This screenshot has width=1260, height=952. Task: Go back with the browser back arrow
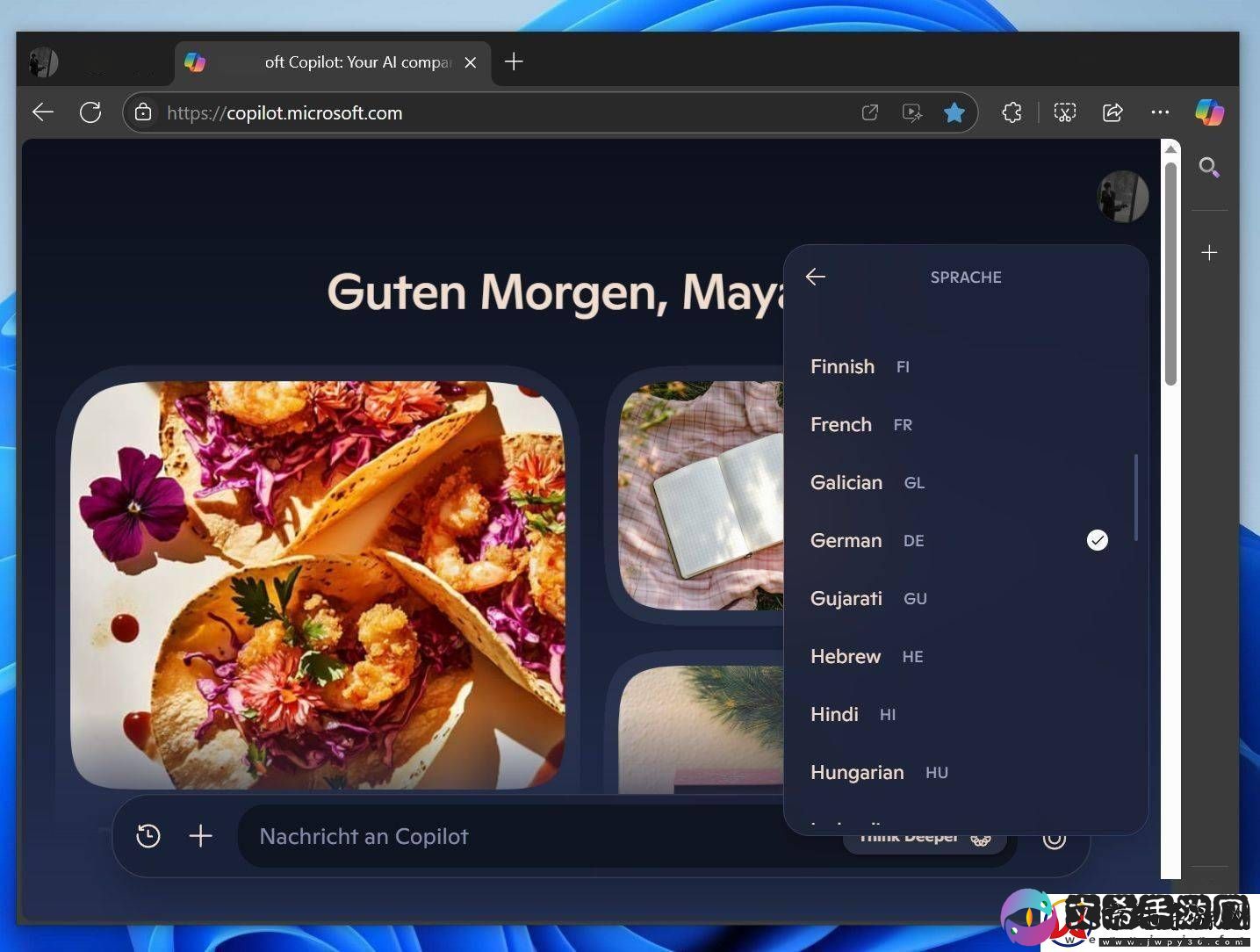[43, 112]
